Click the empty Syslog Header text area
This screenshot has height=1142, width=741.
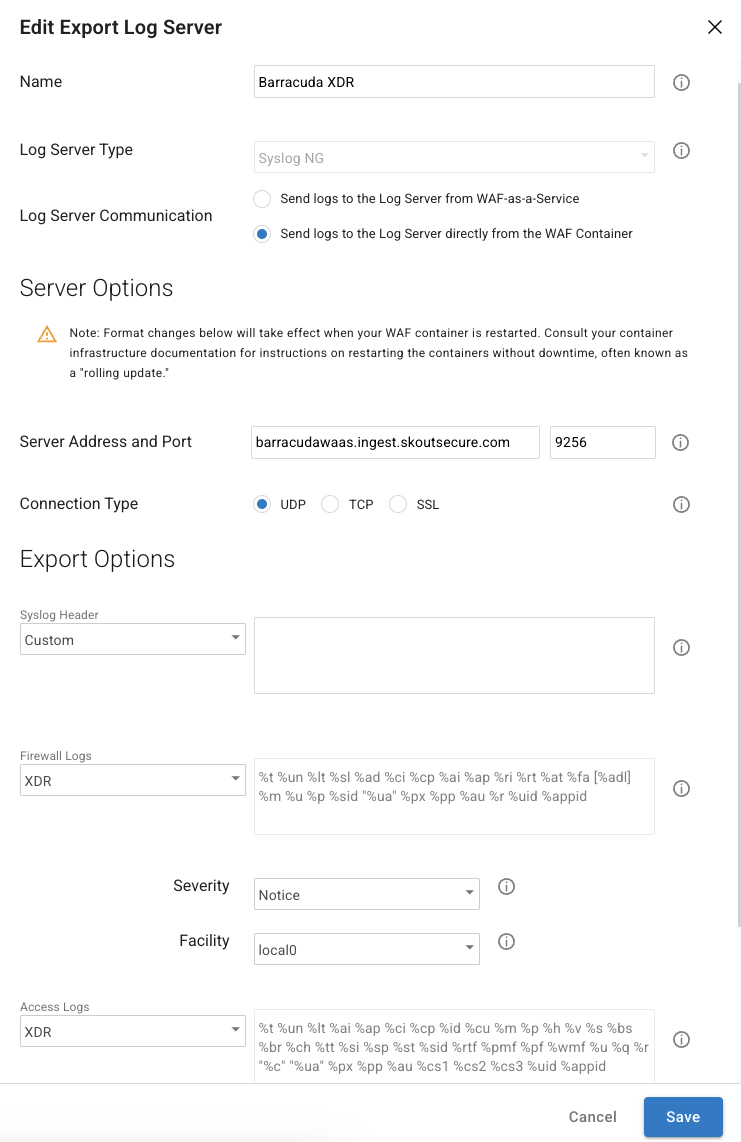454,655
